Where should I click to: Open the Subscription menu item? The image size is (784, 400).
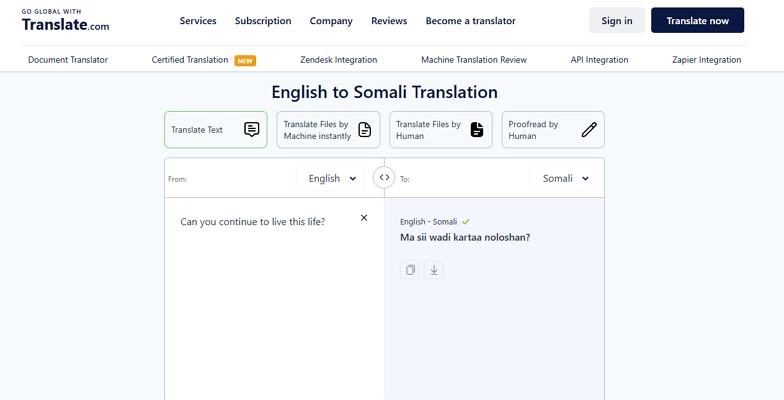263,21
